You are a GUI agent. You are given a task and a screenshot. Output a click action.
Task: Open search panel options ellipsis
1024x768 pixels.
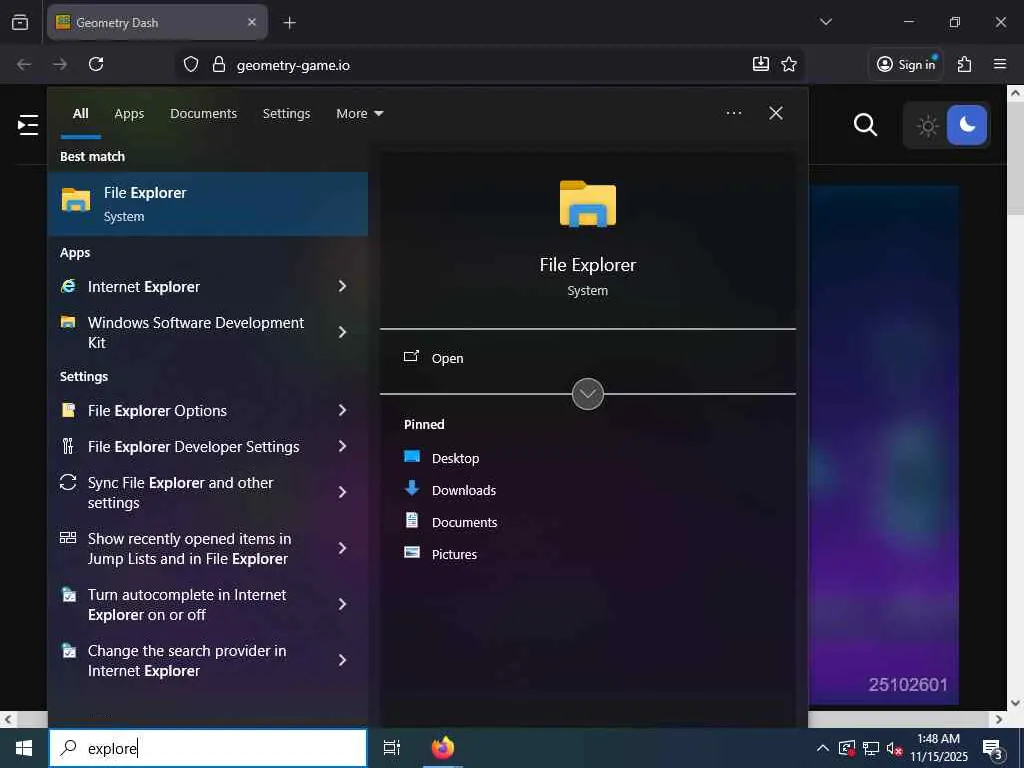click(733, 113)
